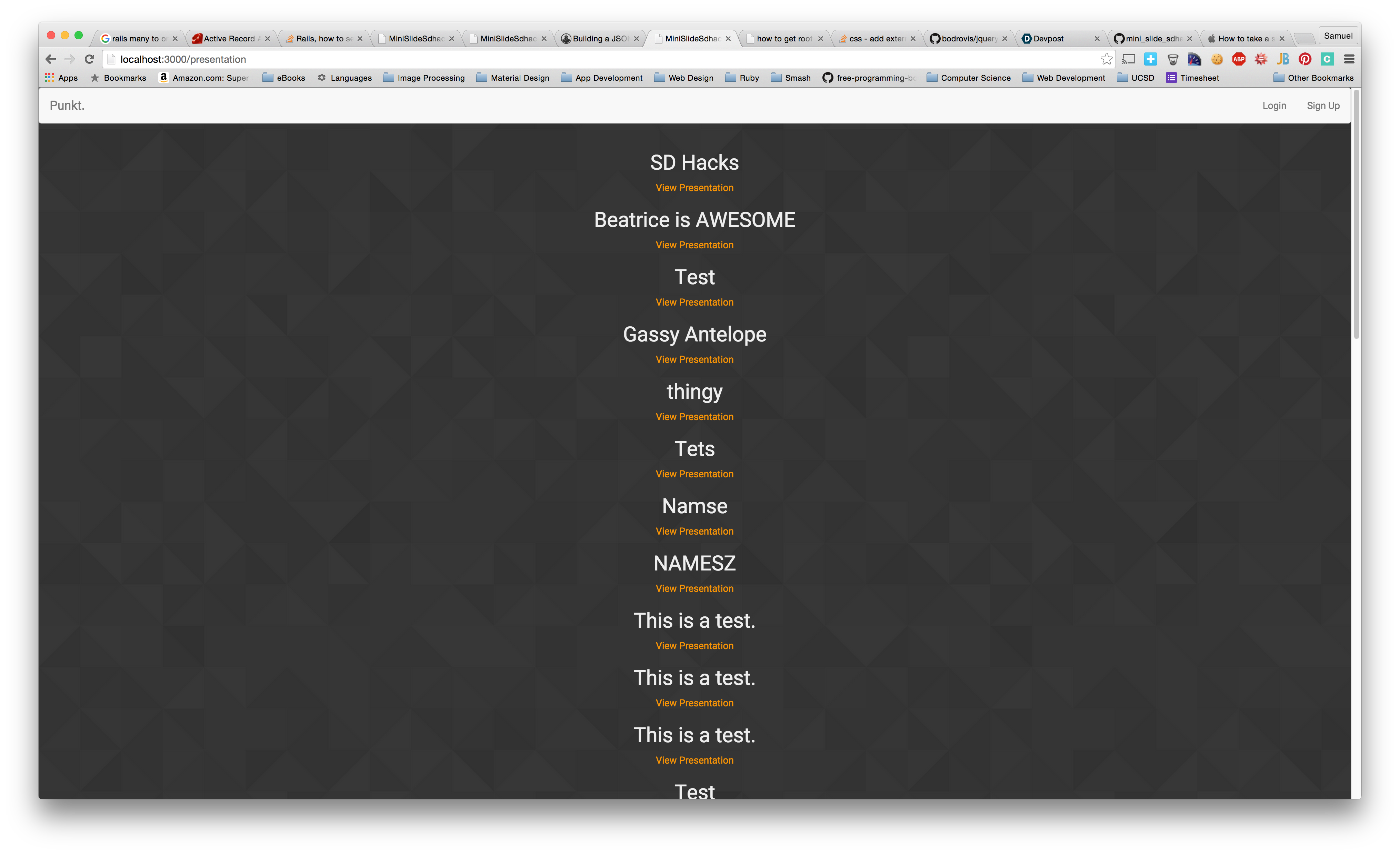
Task: Switch to the Devpost tab
Action: (x=1048, y=39)
